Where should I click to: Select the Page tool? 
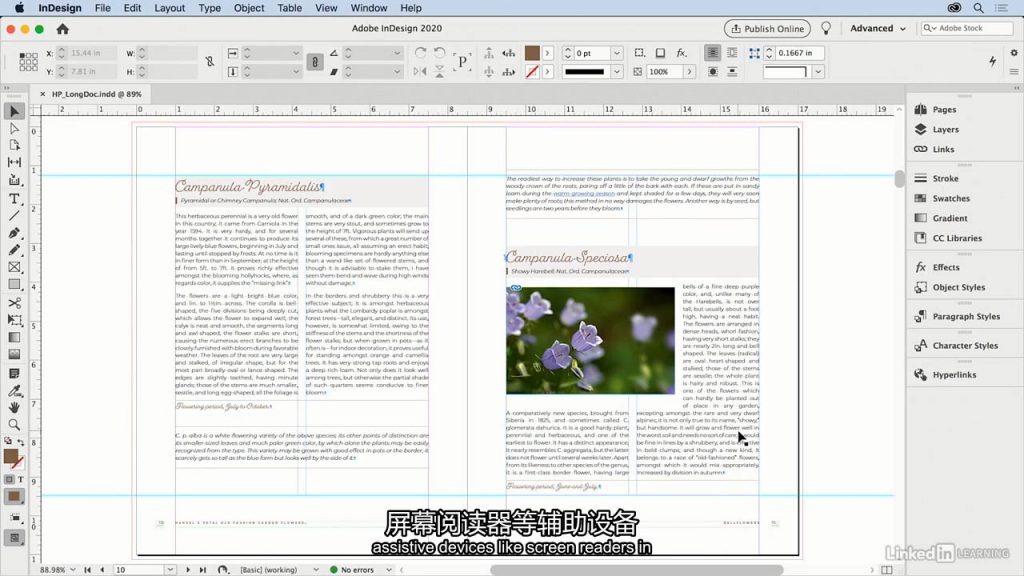tap(14, 145)
